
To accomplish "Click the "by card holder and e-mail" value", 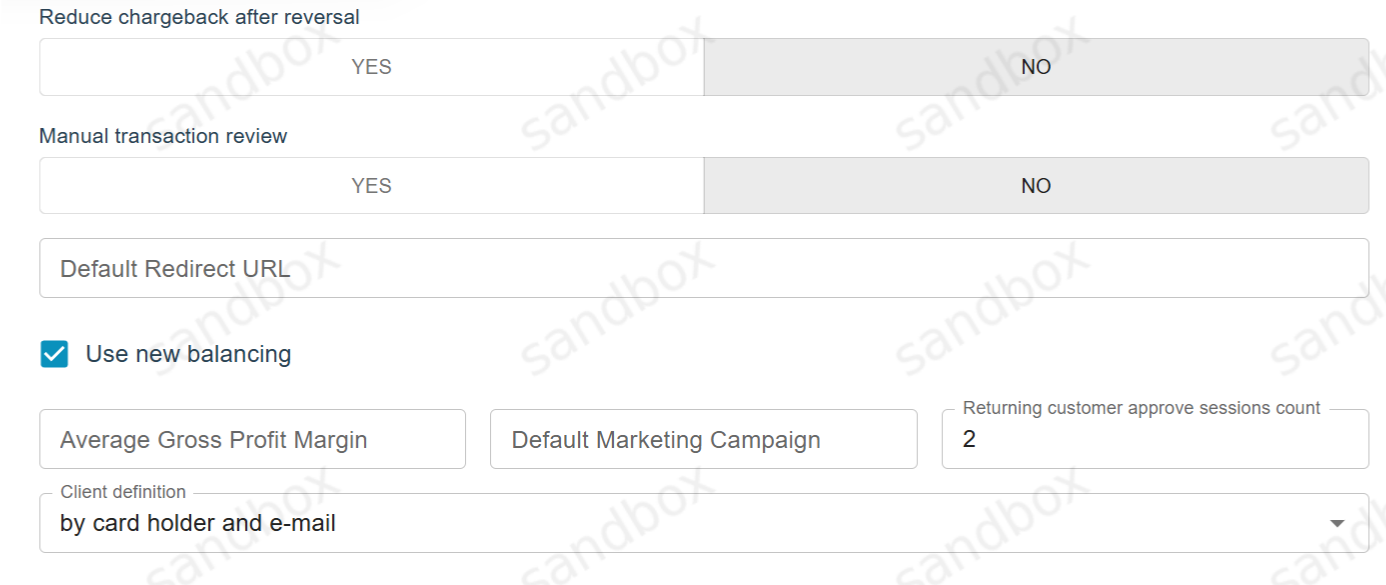I will (197, 523).
